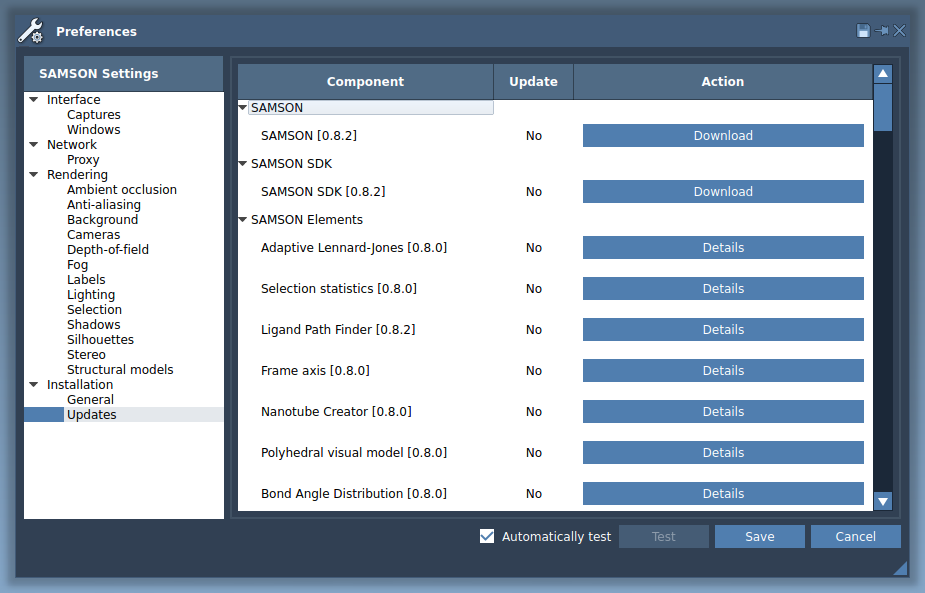Open the Ambient occlusion settings page

pyautogui.click(x=122, y=190)
